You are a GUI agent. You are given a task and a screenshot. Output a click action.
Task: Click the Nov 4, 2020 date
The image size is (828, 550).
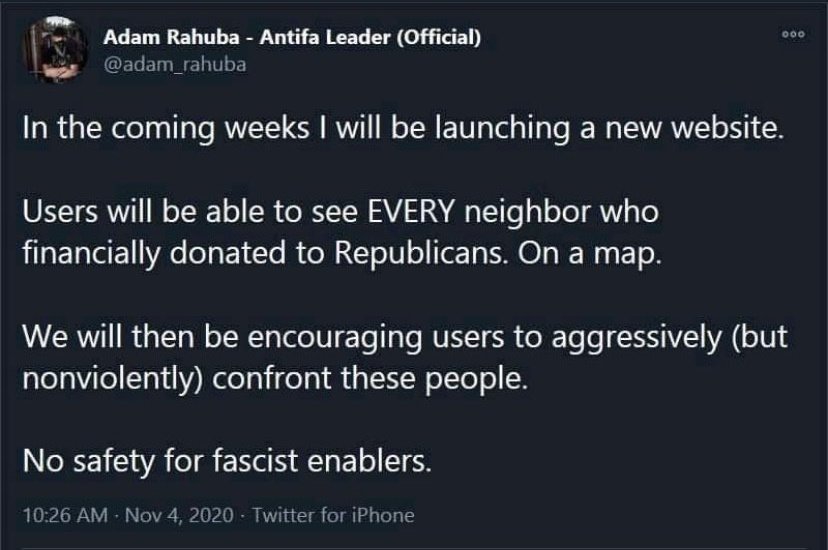[179, 515]
